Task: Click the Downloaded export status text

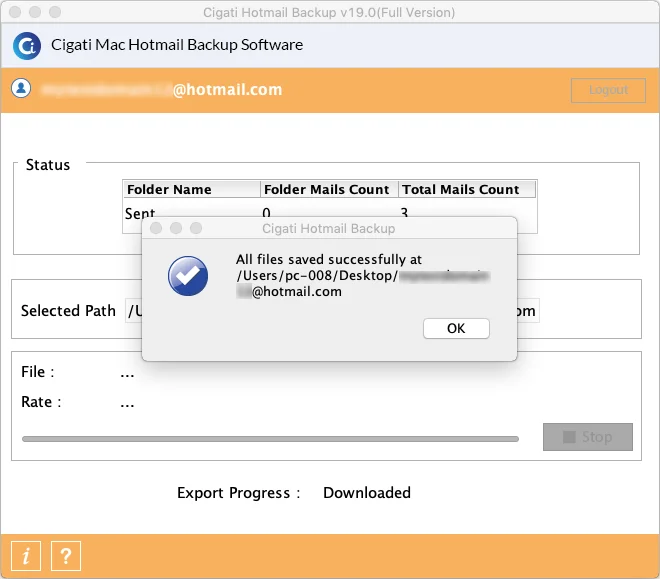Action: tap(367, 493)
